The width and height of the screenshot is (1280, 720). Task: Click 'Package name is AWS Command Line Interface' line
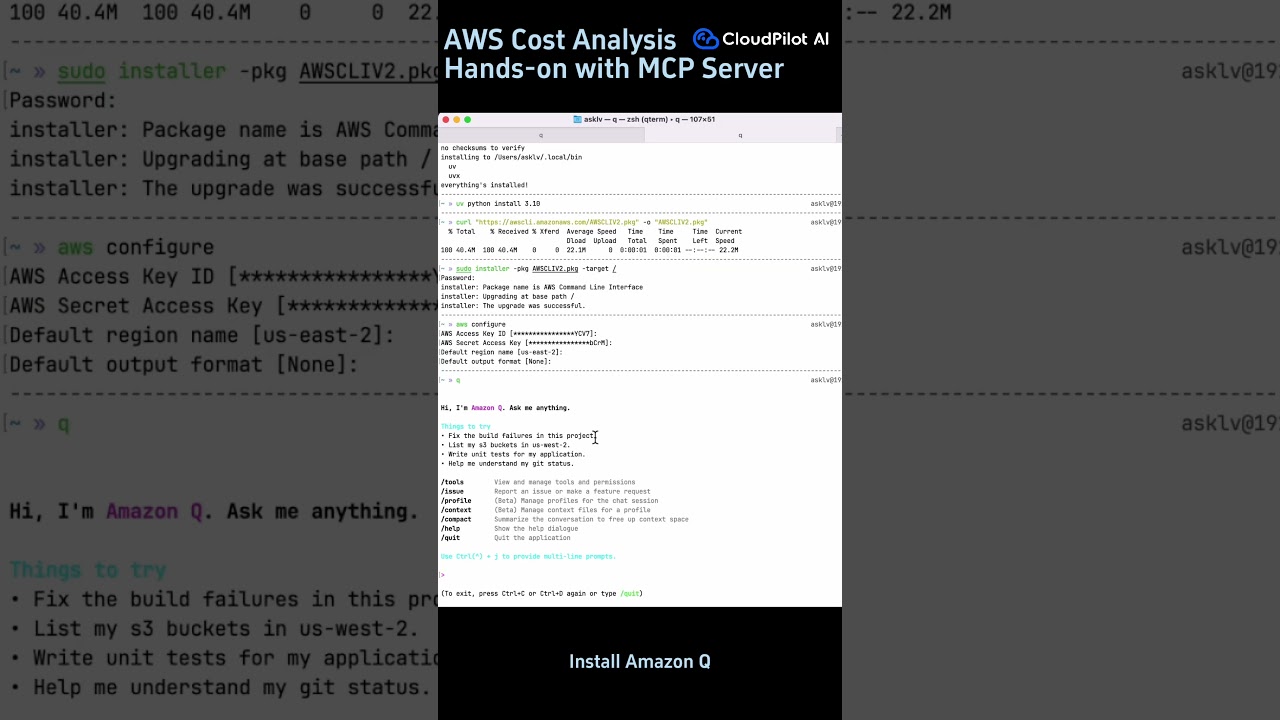pos(542,287)
